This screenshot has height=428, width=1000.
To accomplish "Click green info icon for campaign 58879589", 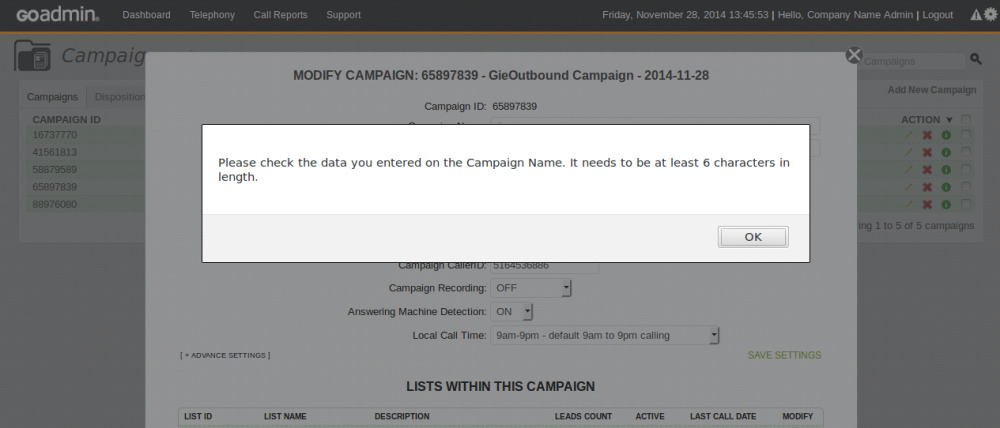I will tap(946, 170).
